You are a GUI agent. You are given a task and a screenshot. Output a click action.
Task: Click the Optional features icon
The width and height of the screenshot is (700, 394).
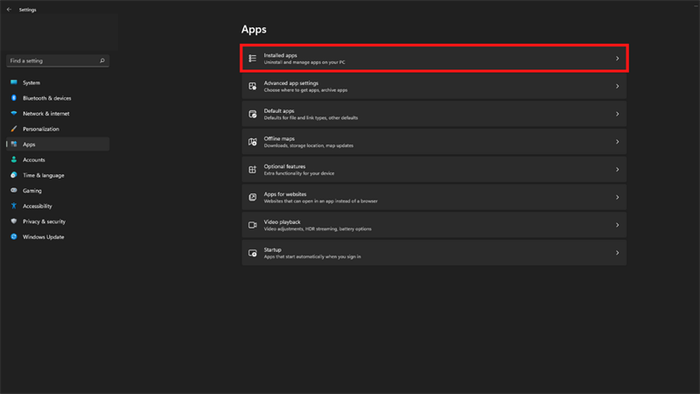tap(253, 170)
